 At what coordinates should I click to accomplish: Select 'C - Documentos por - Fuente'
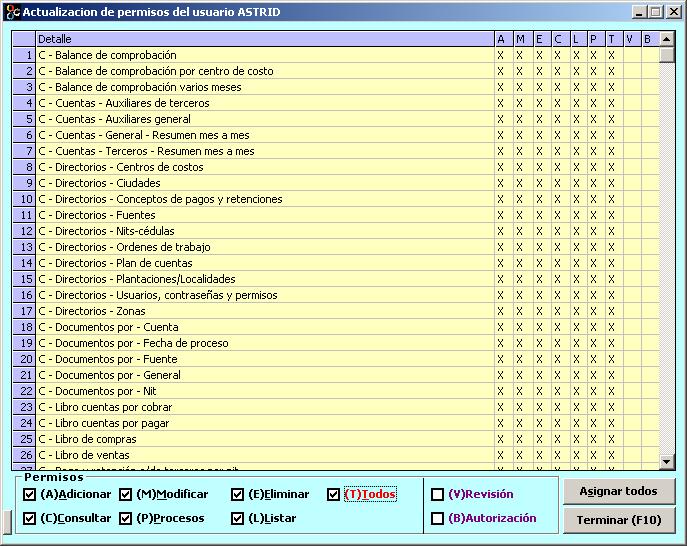click(265, 359)
